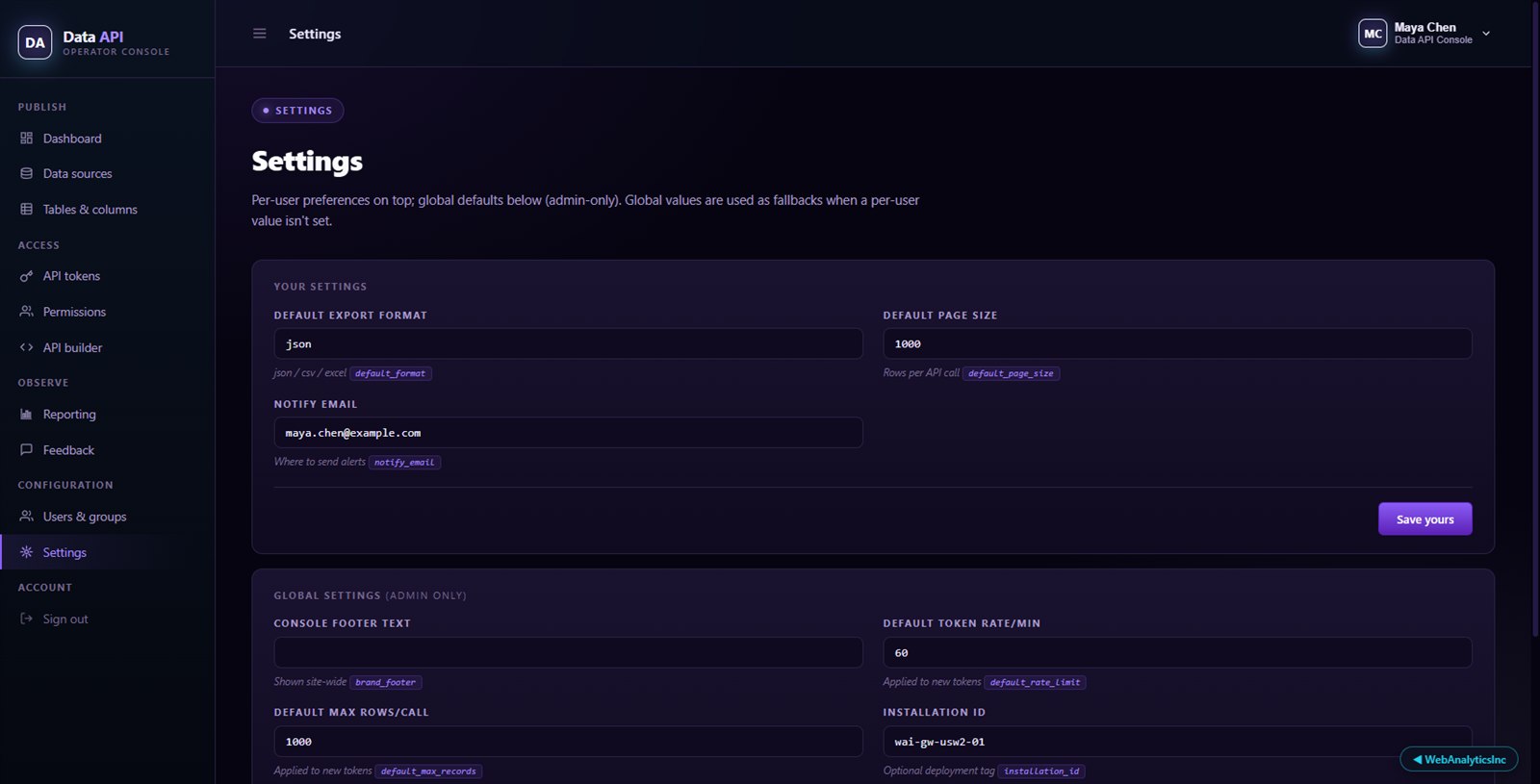Screen dimensions: 1540x784
Task: Click the DA logo badge
Action: pyautogui.click(x=35, y=42)
